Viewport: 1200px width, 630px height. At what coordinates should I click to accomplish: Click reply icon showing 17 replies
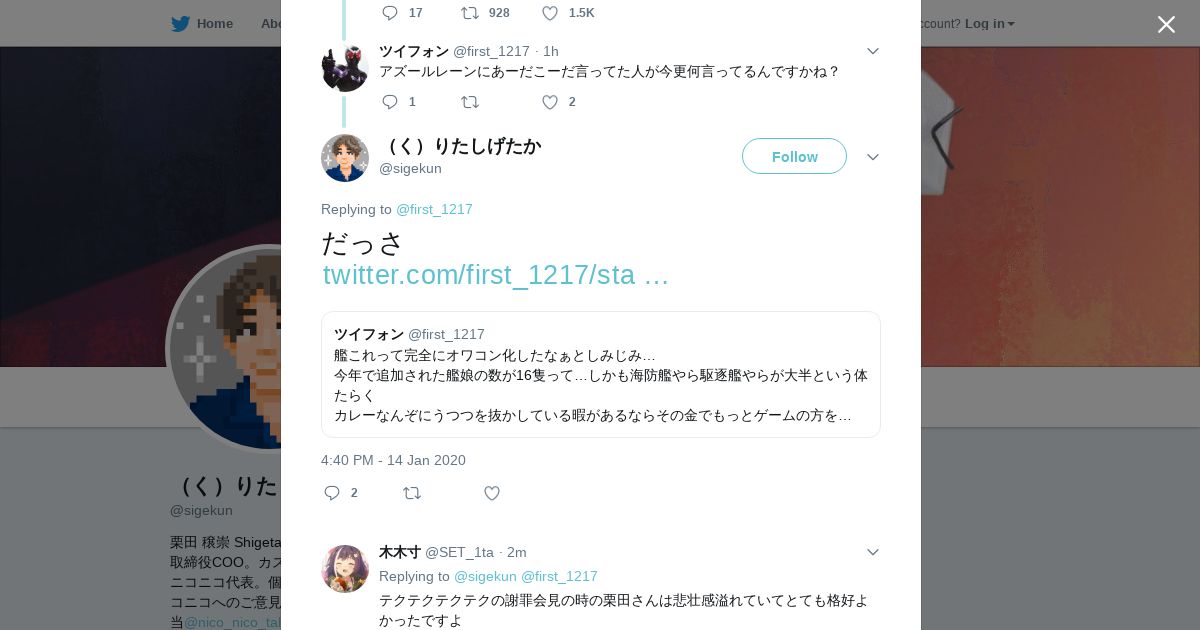point(390,13)
